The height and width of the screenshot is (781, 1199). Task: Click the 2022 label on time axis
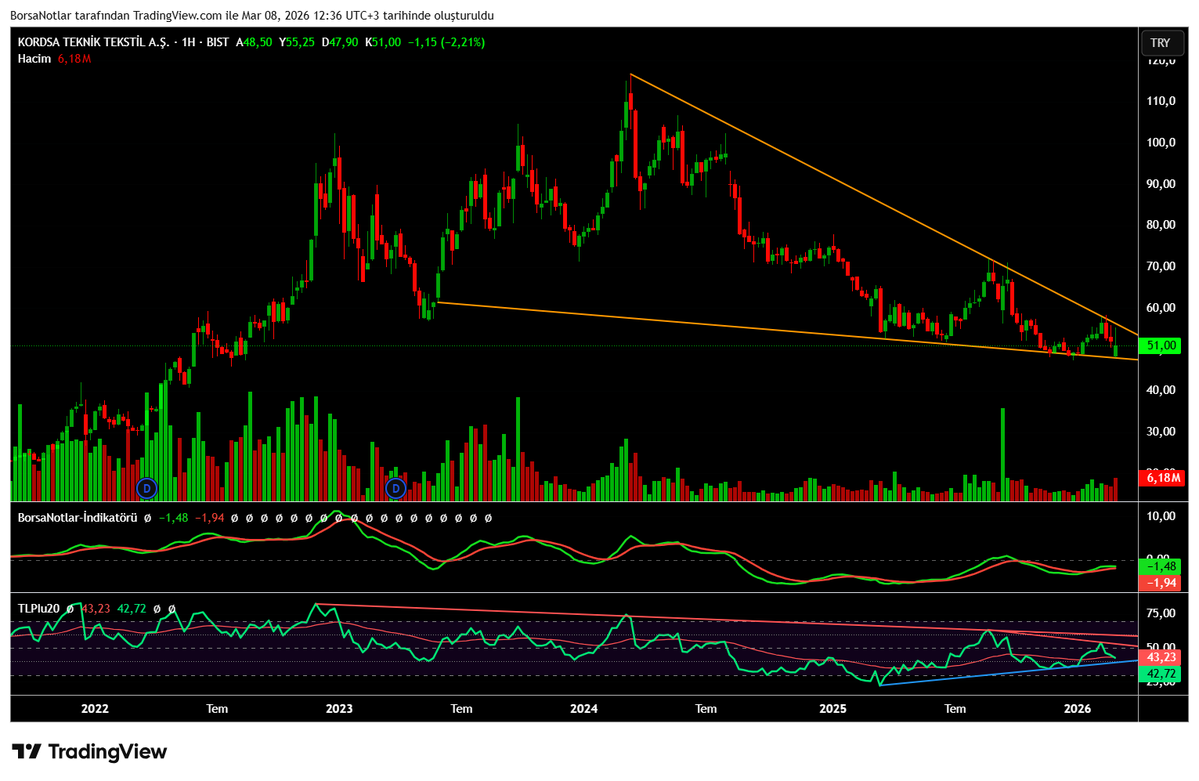tap(95, 709)
